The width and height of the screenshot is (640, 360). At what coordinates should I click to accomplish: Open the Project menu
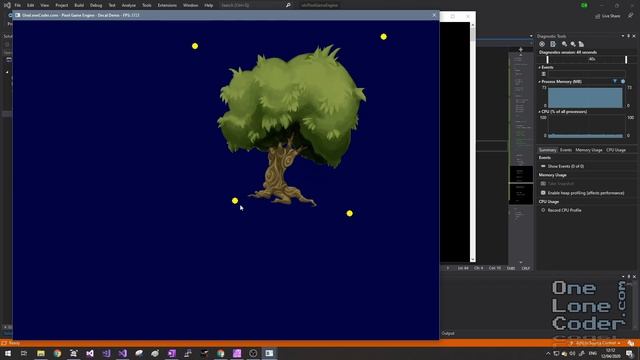pos(62,5)
